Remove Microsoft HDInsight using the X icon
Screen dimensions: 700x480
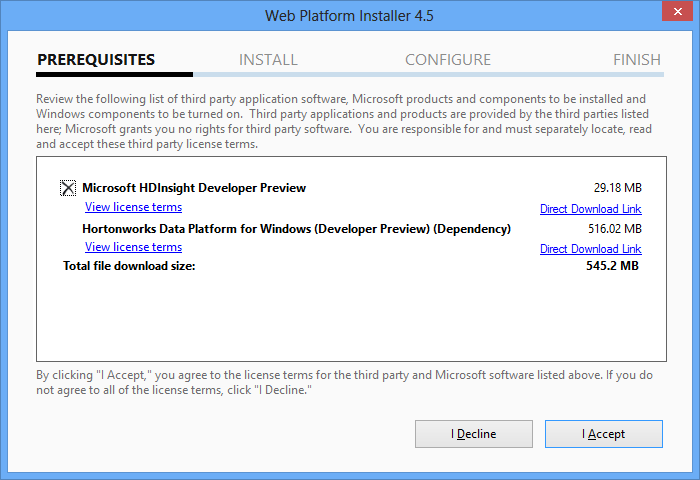[x=68, y=188]
